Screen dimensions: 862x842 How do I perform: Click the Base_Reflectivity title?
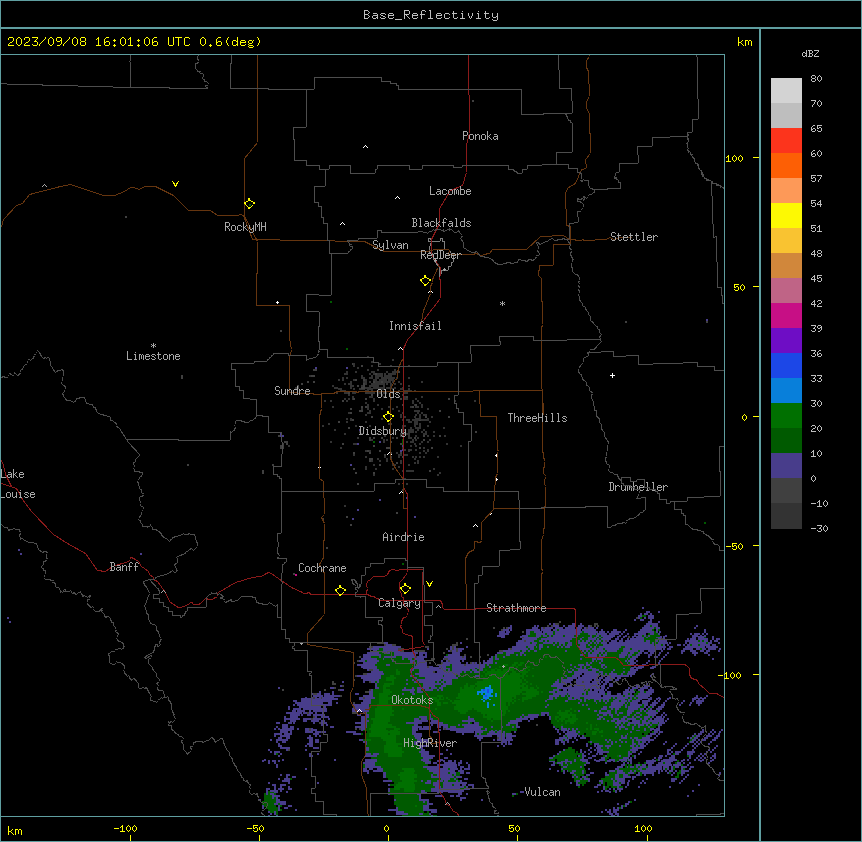tap(431, 15)
